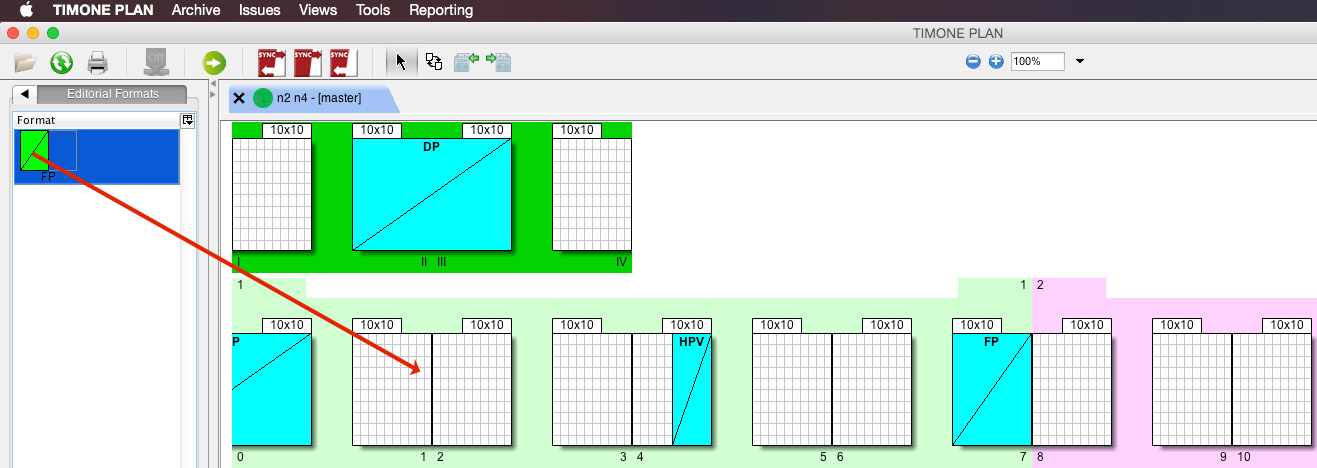Open the folder icon in the toolbar
1317x468 pixels.
click(x=25, y=63)
